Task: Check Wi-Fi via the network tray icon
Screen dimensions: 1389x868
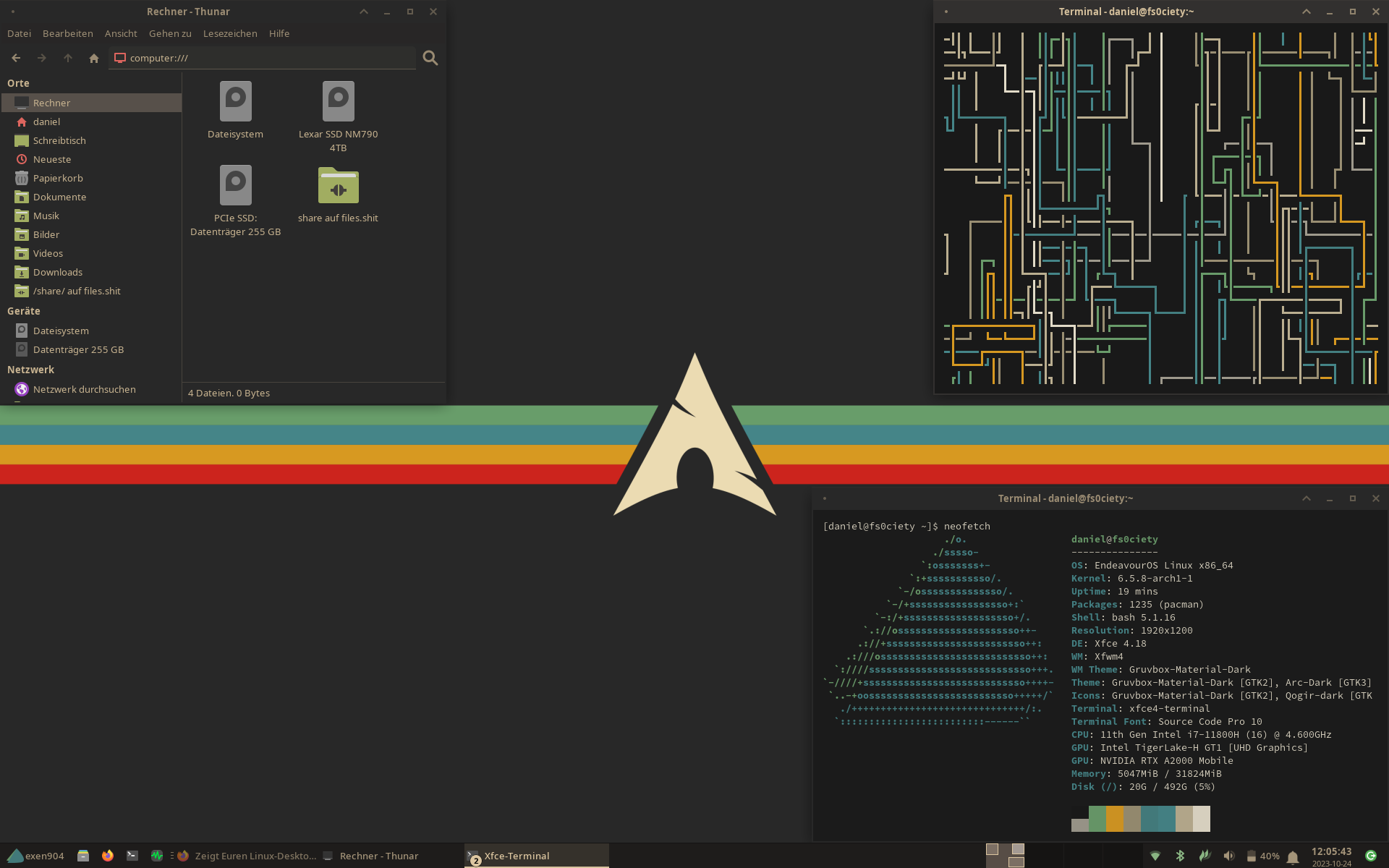Action: tap(1155, 856)
